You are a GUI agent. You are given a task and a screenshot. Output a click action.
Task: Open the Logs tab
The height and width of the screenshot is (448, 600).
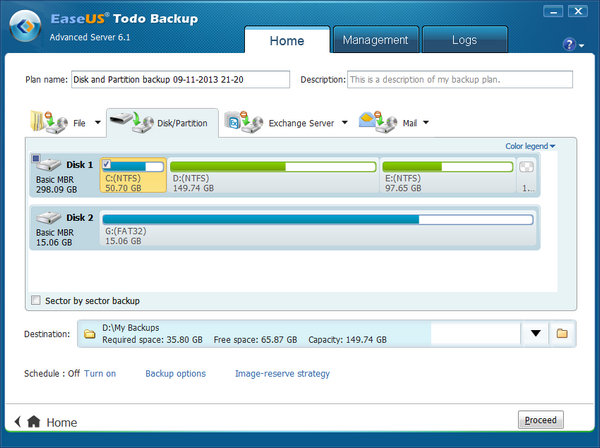pos(464,40)
